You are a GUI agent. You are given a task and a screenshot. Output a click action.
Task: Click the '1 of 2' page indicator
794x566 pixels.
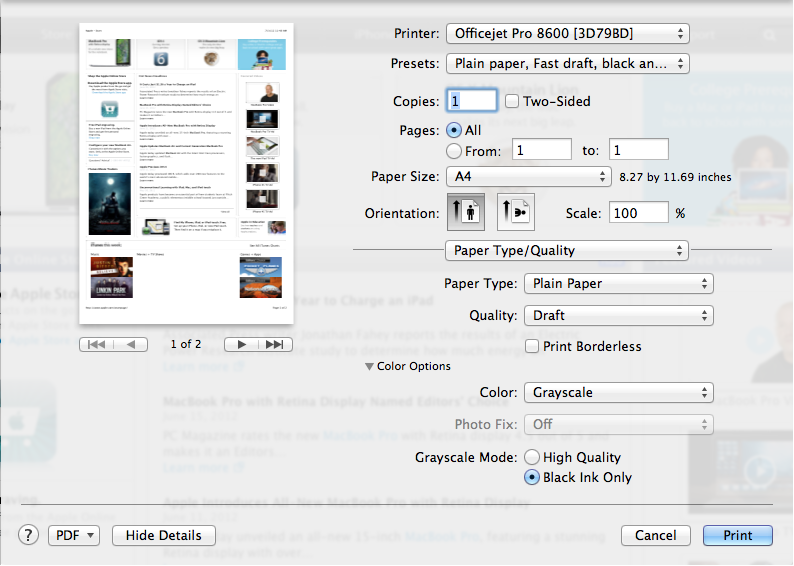tap(186, 344)
